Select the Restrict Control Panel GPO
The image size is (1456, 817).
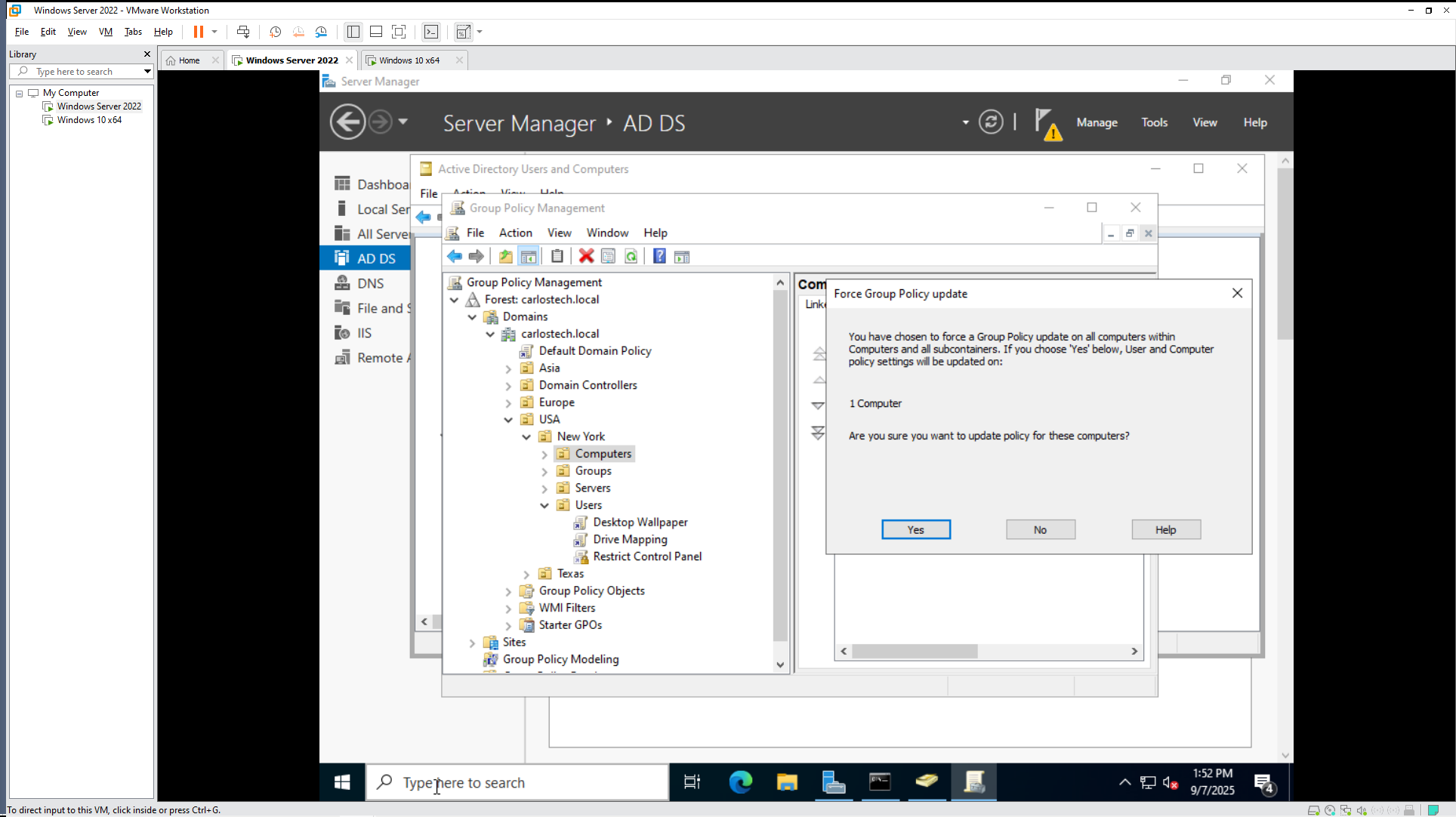coord(647,556)
